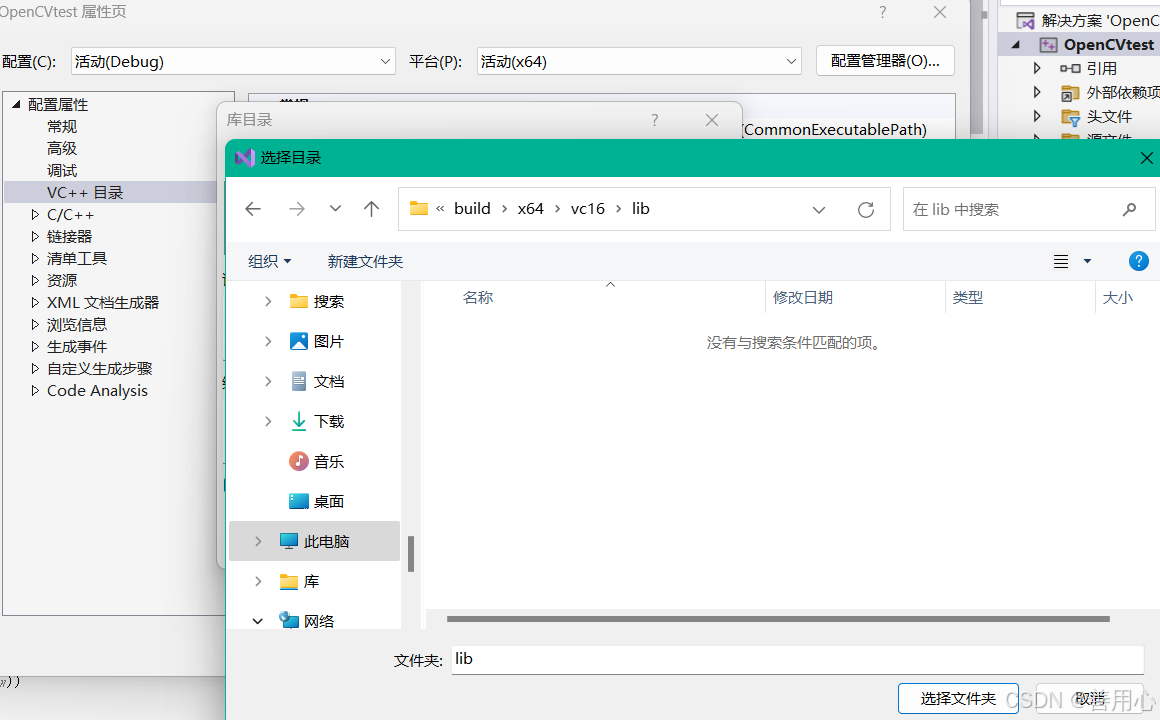The height and width of the screenshot is (720, 1160).
Task: Sort by 名称 column
Action: pyautogui.click(x=478, y=297)
